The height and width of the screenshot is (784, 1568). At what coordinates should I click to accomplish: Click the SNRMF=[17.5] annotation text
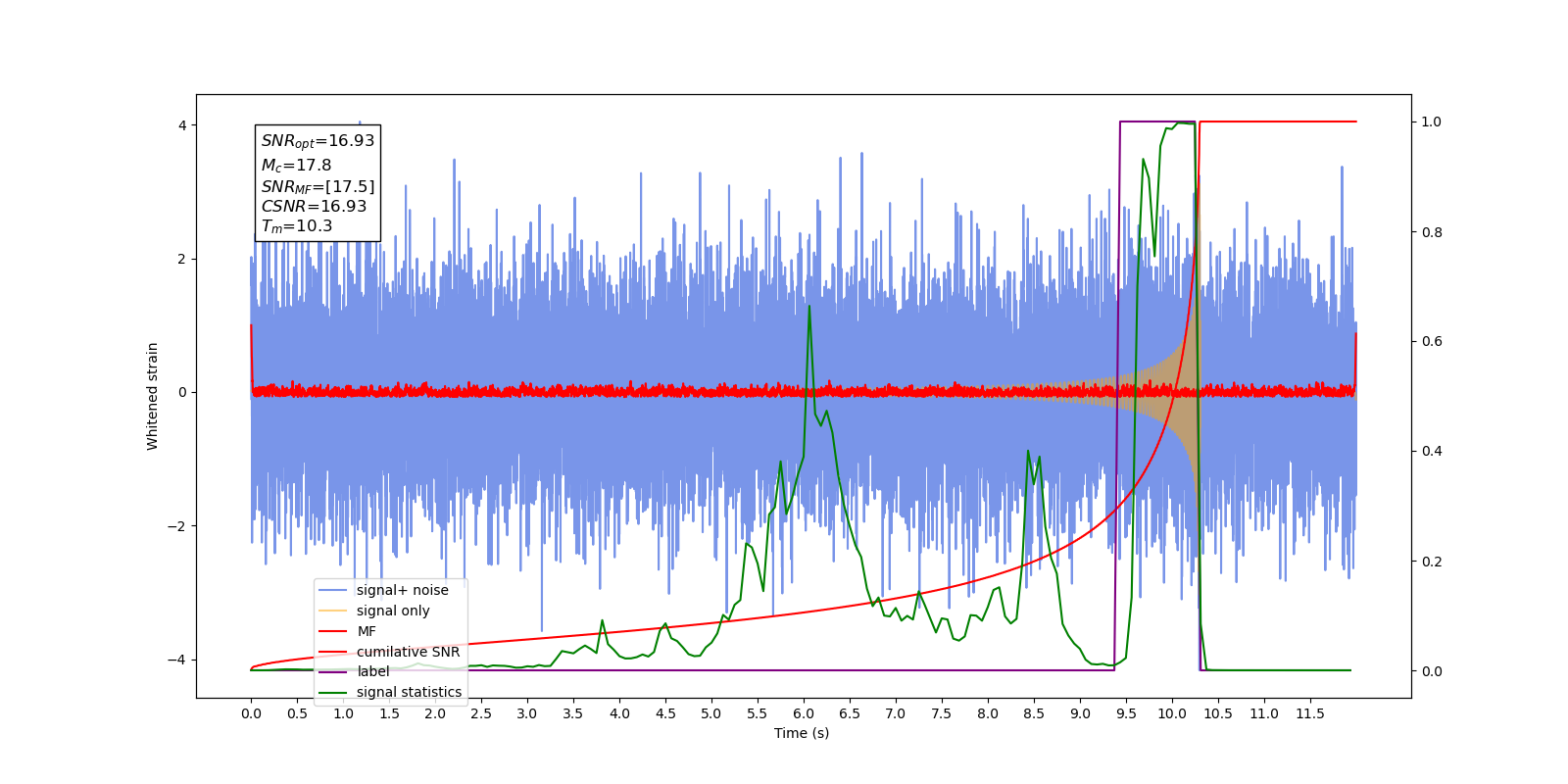tap(318, 186)
